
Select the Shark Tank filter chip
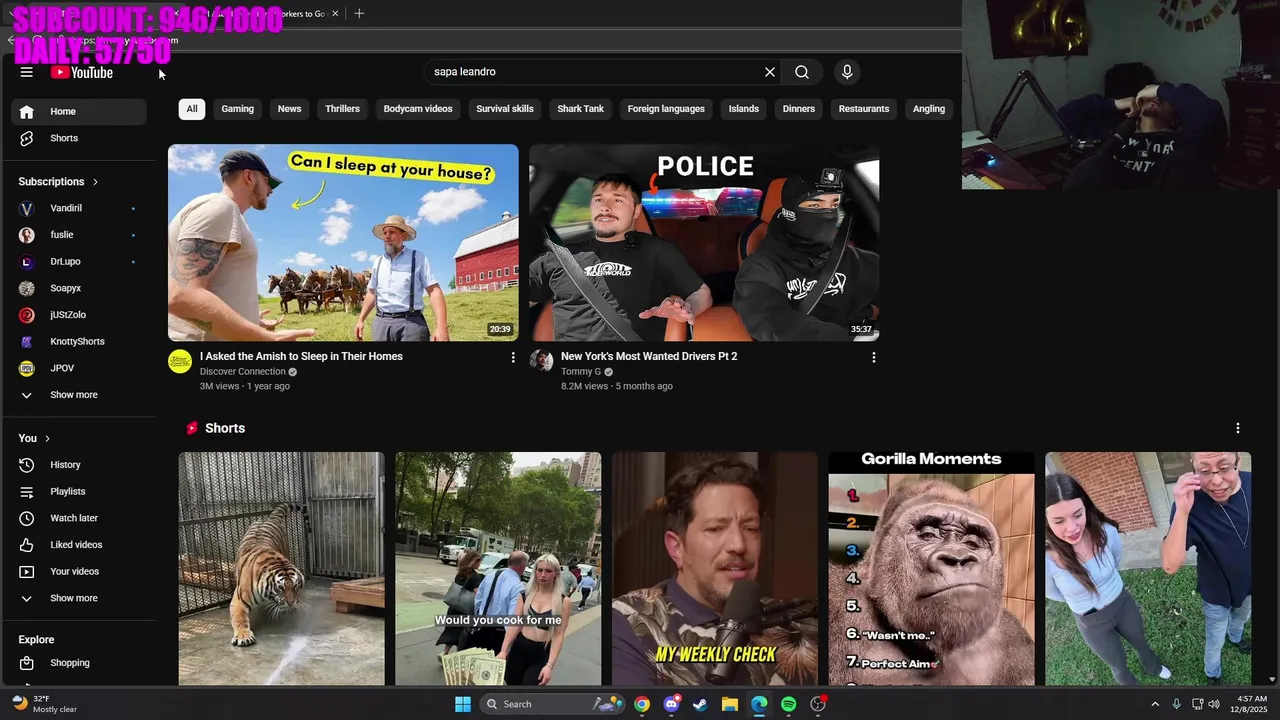tap(580, 109)
